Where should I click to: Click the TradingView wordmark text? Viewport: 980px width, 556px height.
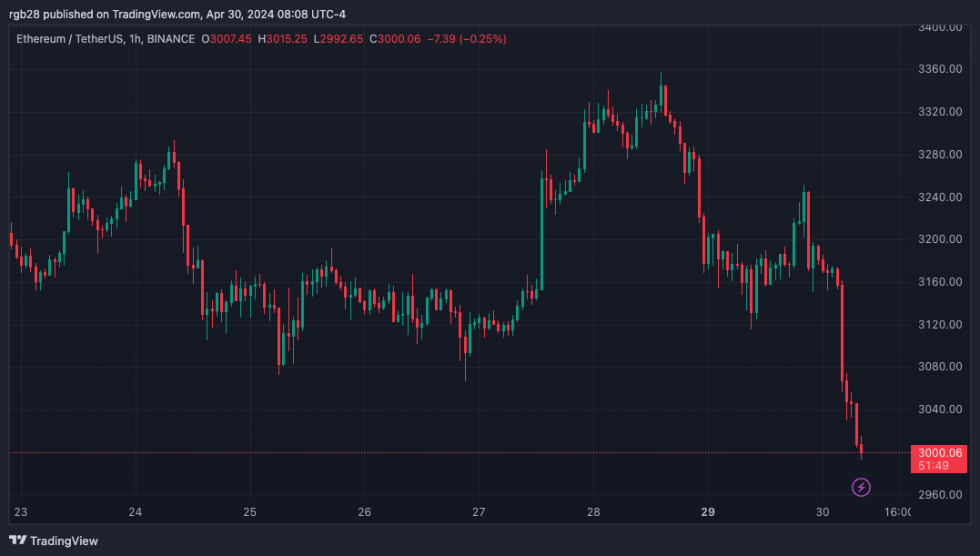(64, 541)
